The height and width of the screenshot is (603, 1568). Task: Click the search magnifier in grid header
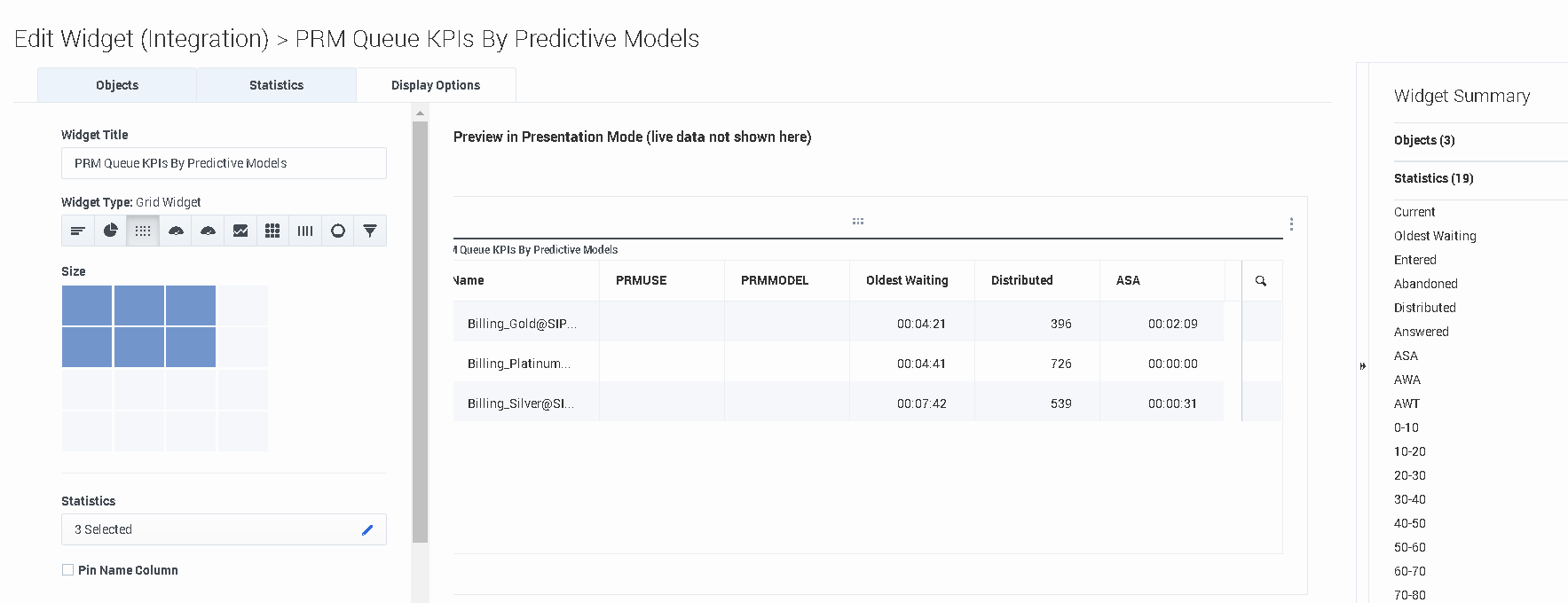coord(1261,281)
